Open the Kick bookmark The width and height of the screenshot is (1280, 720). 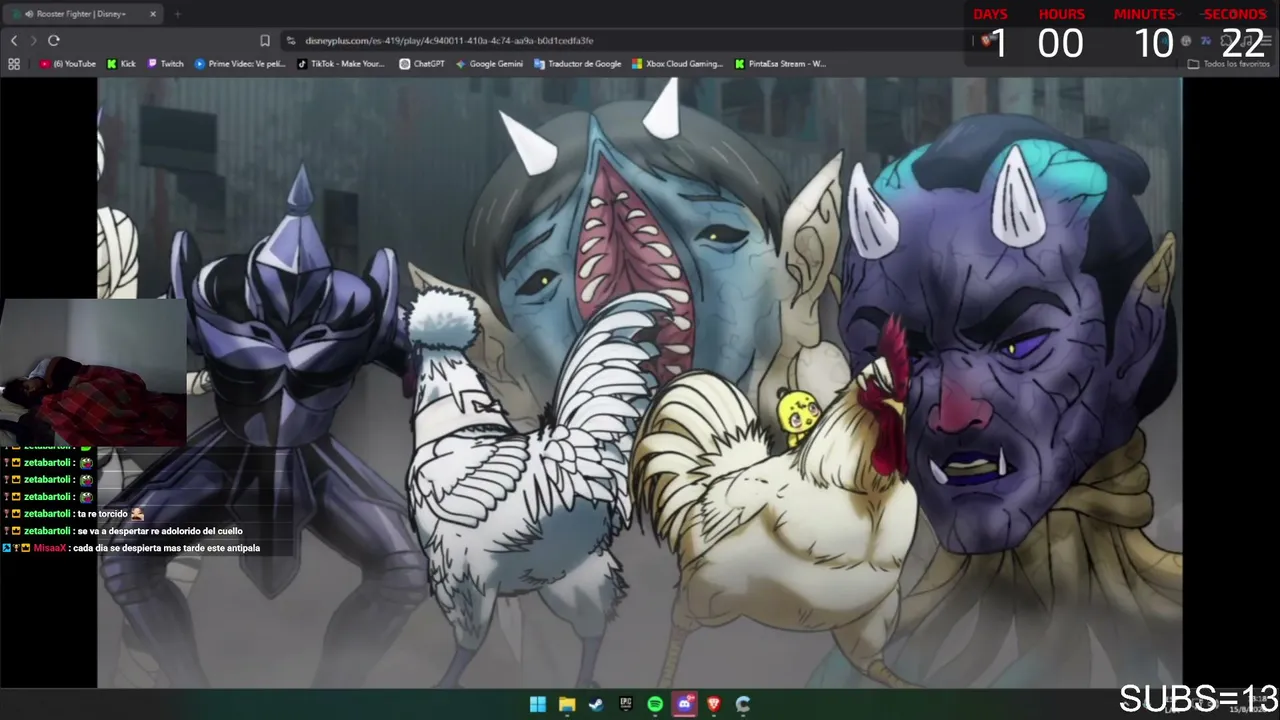[121, 64]
